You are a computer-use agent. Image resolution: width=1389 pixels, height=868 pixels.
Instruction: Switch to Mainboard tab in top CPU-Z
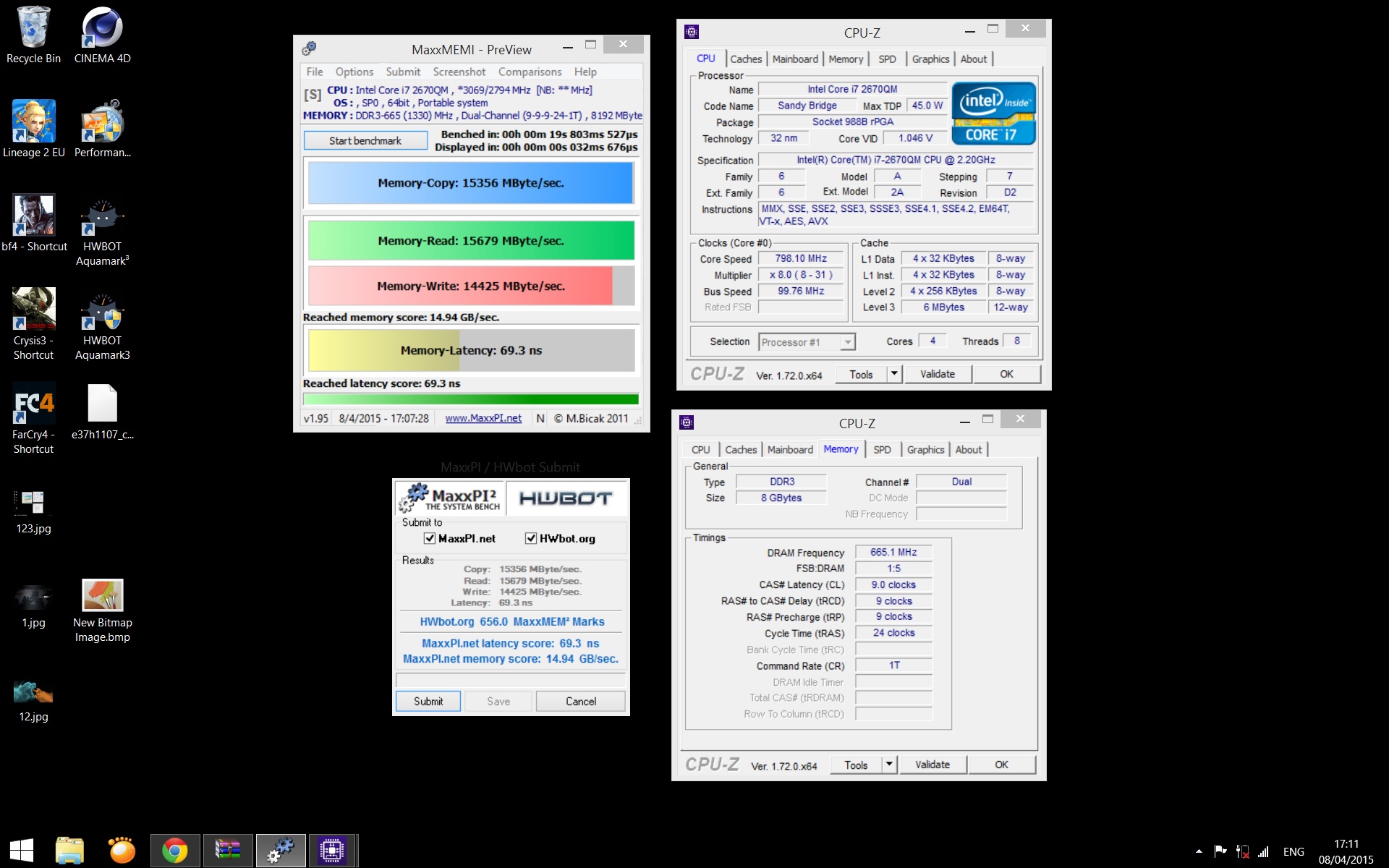pos(795,59)
